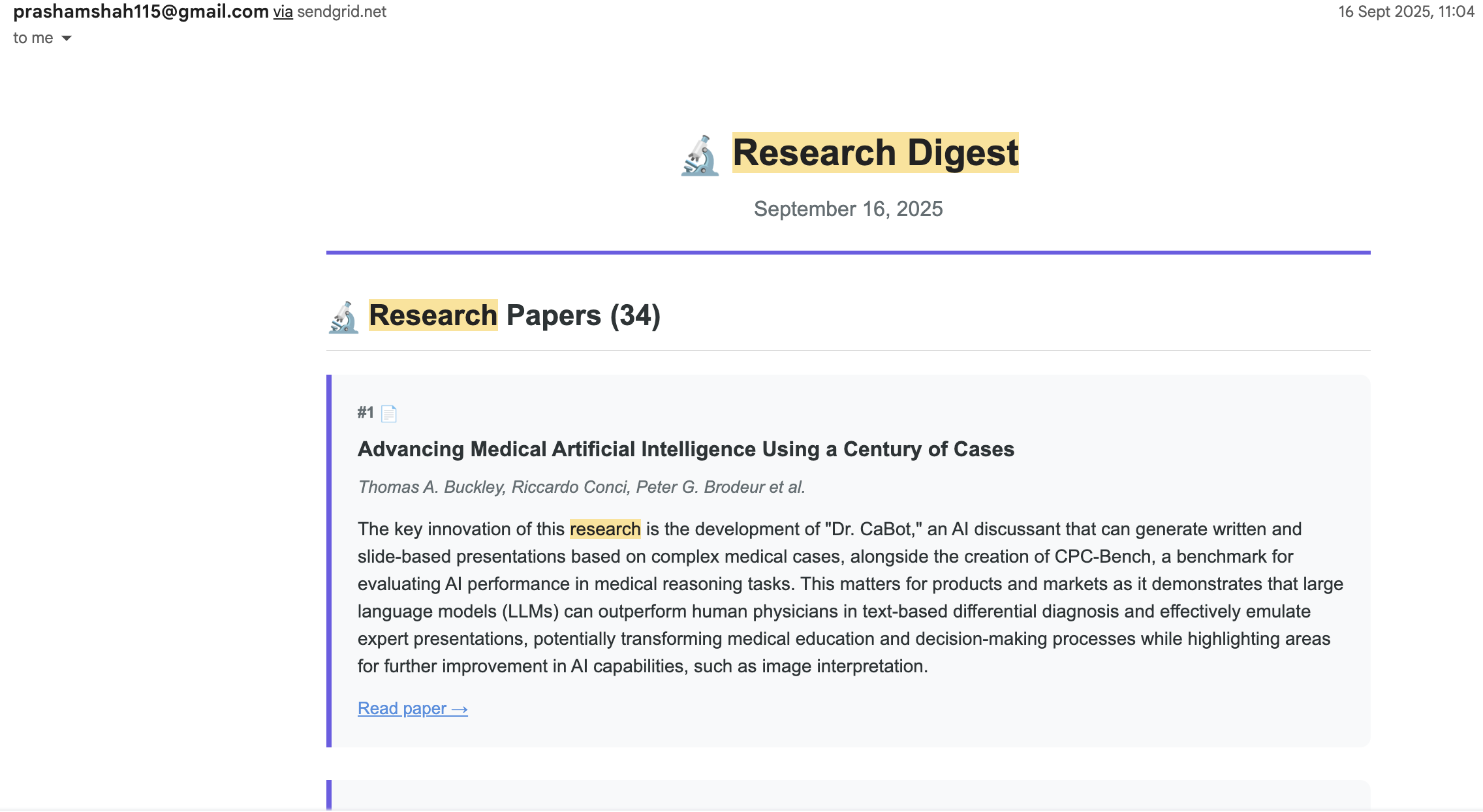The image size is (1483, 812).
Task: Click inside the paper summary paragraph
Action: click(783, 597)
